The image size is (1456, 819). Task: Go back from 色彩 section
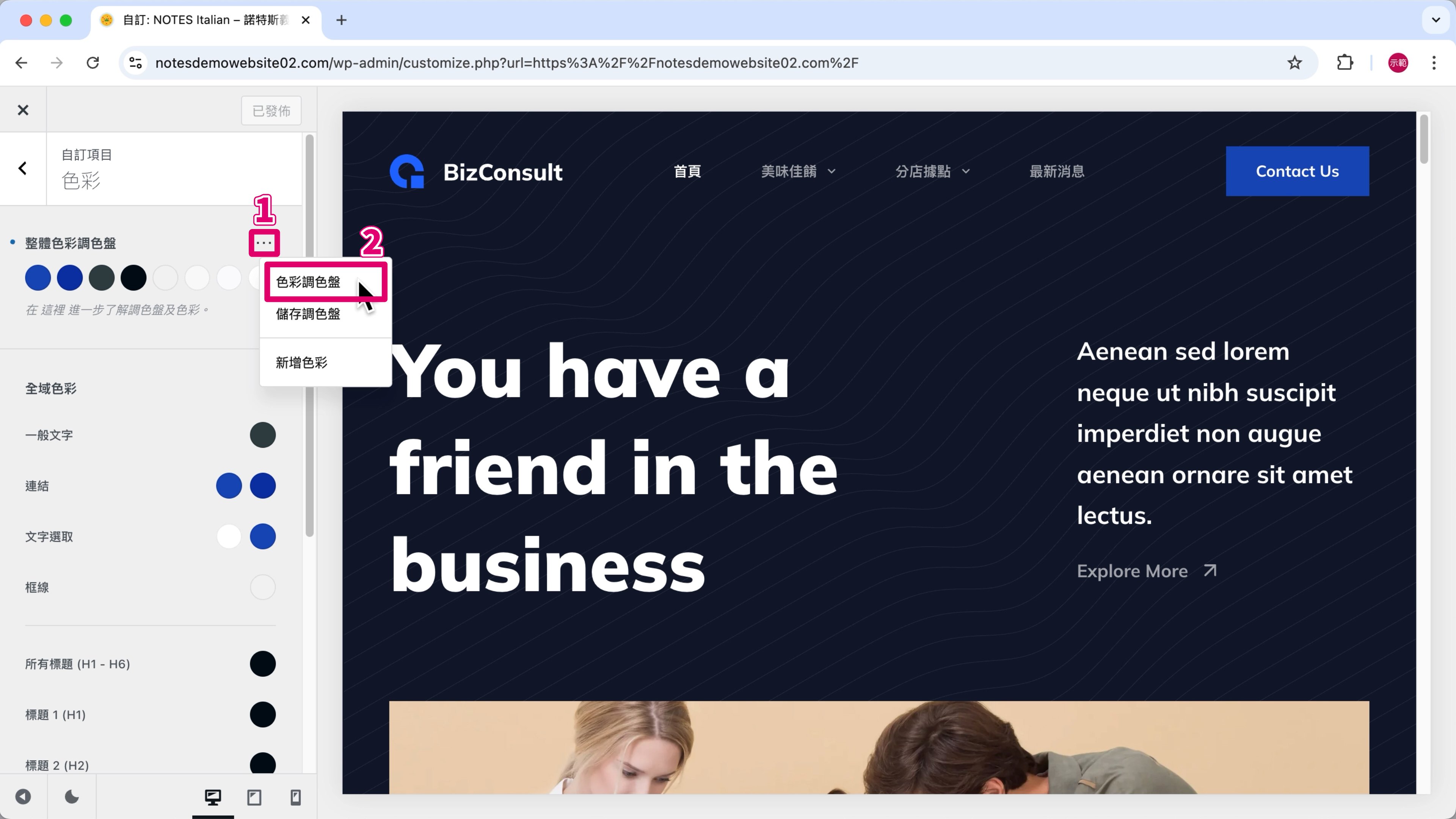tap(23, 168)
